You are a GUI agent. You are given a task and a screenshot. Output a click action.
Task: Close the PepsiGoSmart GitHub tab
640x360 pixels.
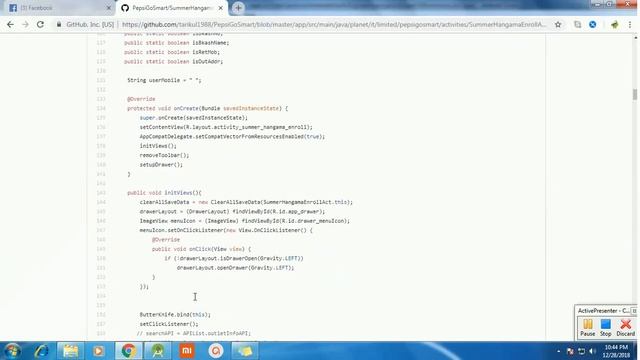coord(220,8)
